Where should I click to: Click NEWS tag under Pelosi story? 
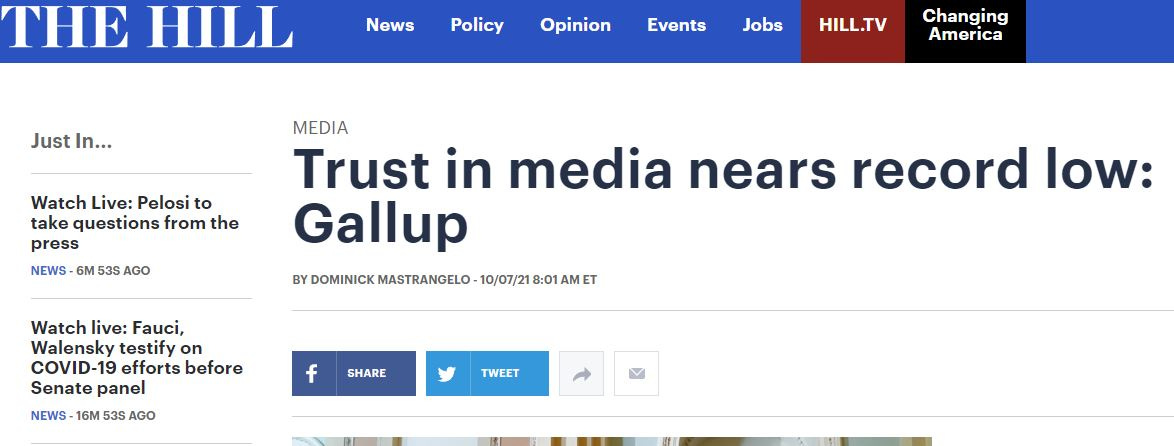coord(48,271)
